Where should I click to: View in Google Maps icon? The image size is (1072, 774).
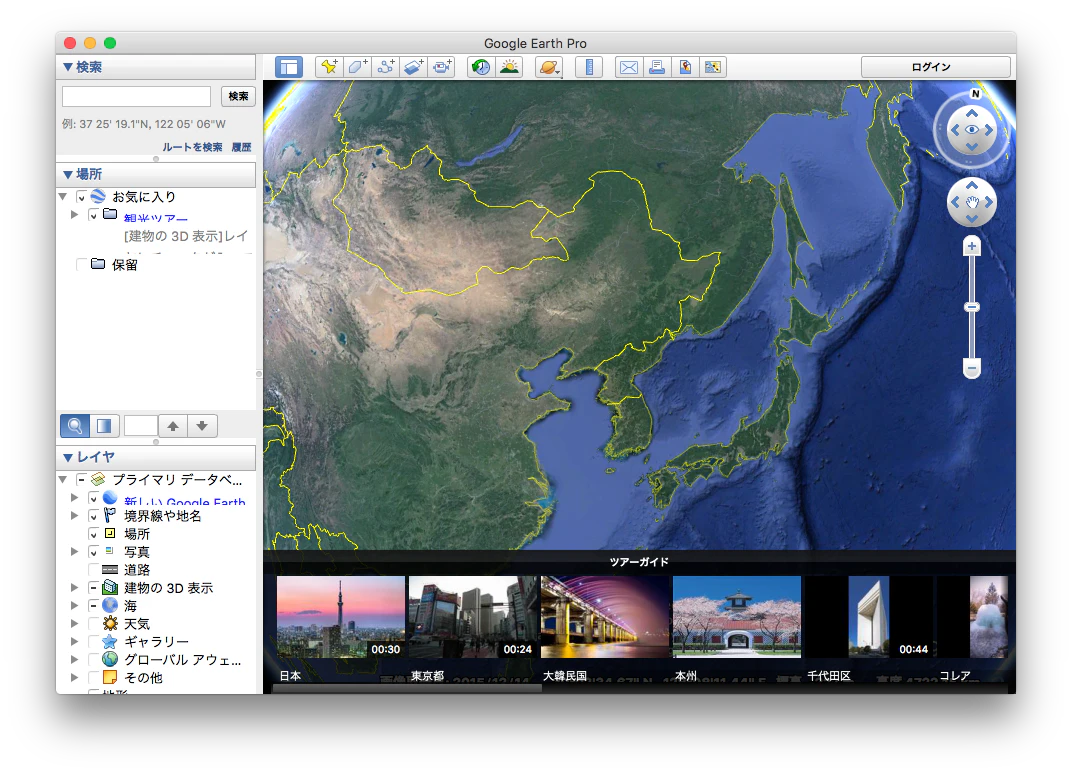point(713,67)
